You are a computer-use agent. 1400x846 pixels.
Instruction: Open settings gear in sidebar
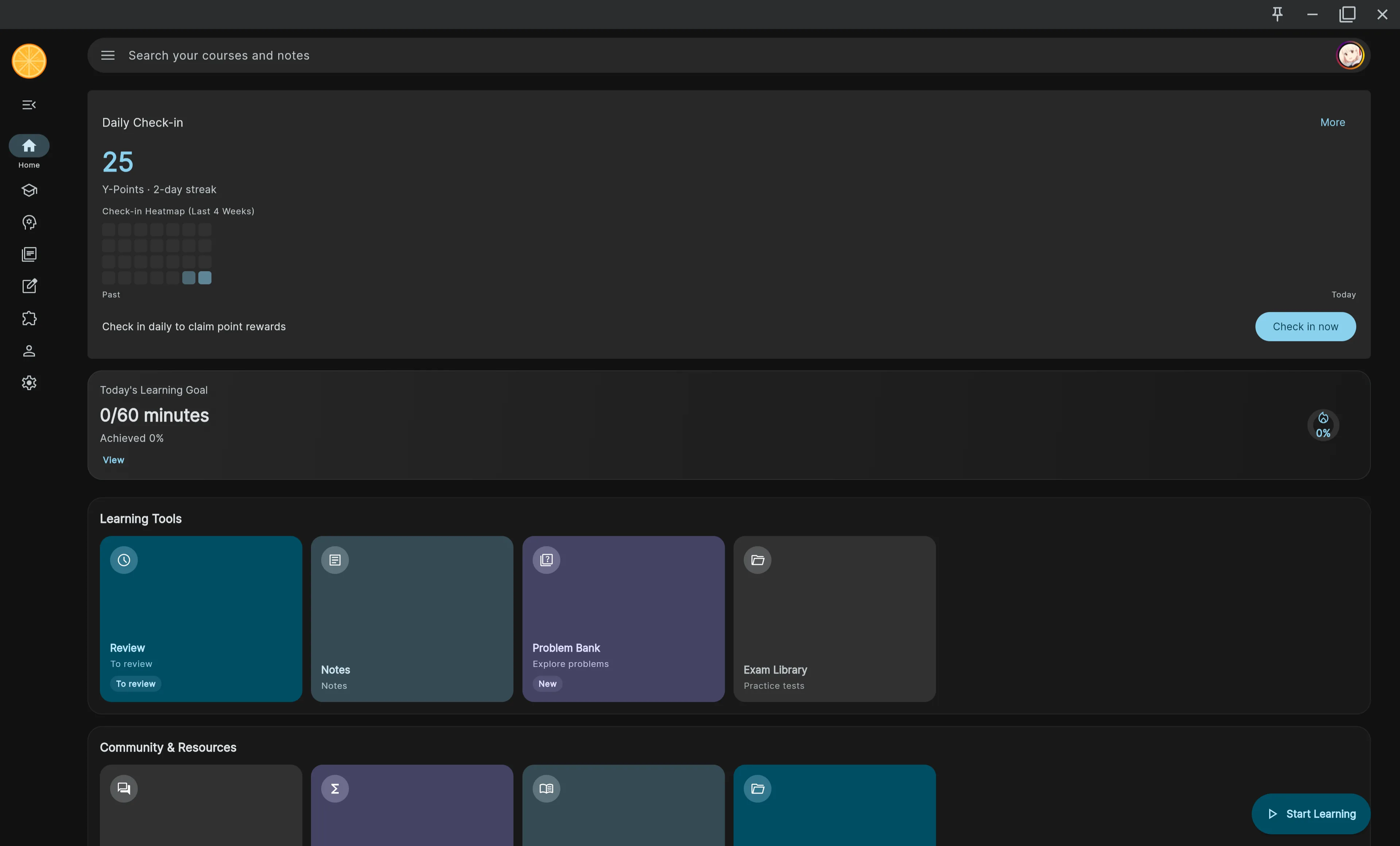click(x=29, y=383)
